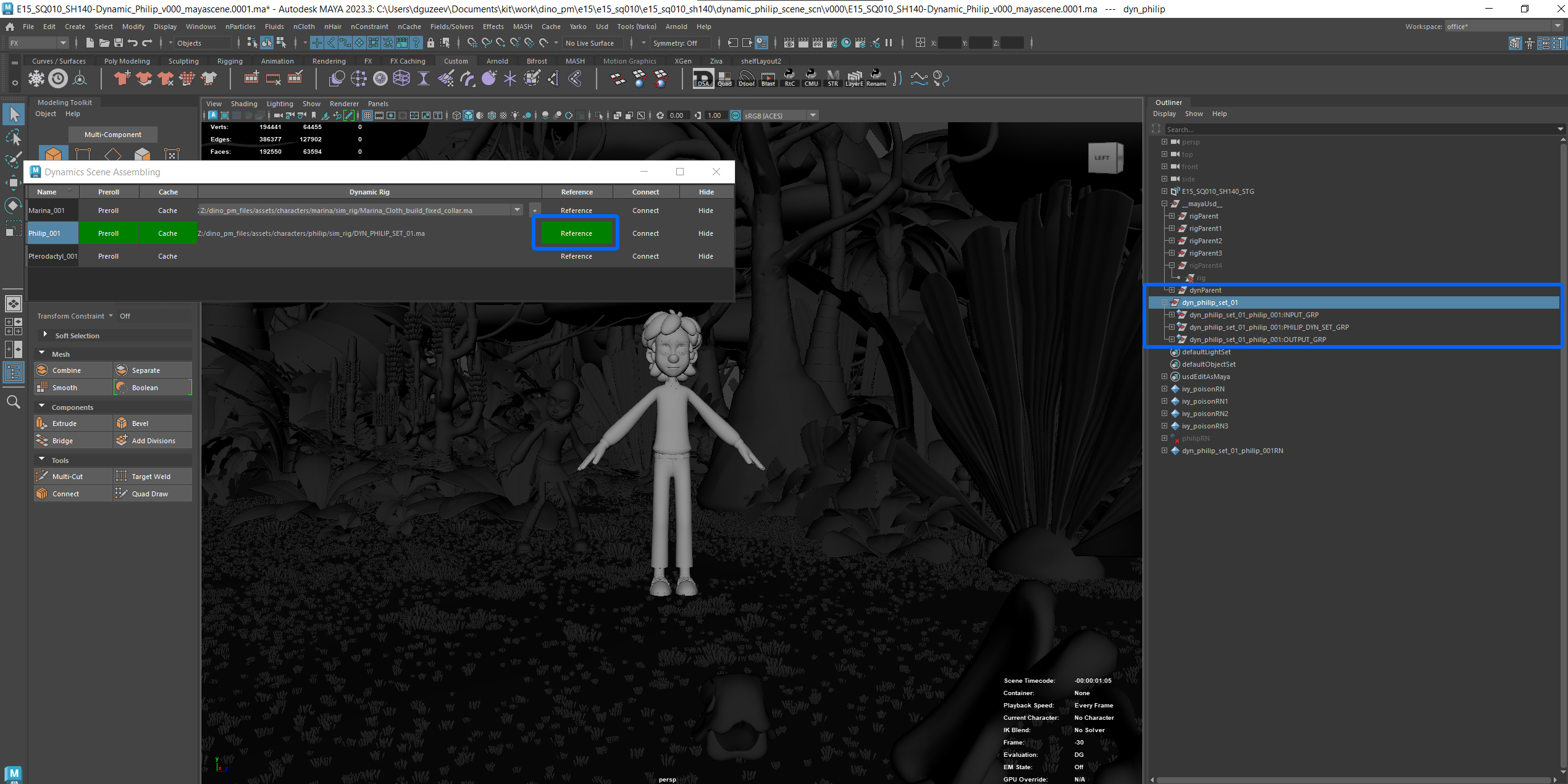
Task: Toggle Preroll for Philip_001 row
Action: tap(109, 233)
